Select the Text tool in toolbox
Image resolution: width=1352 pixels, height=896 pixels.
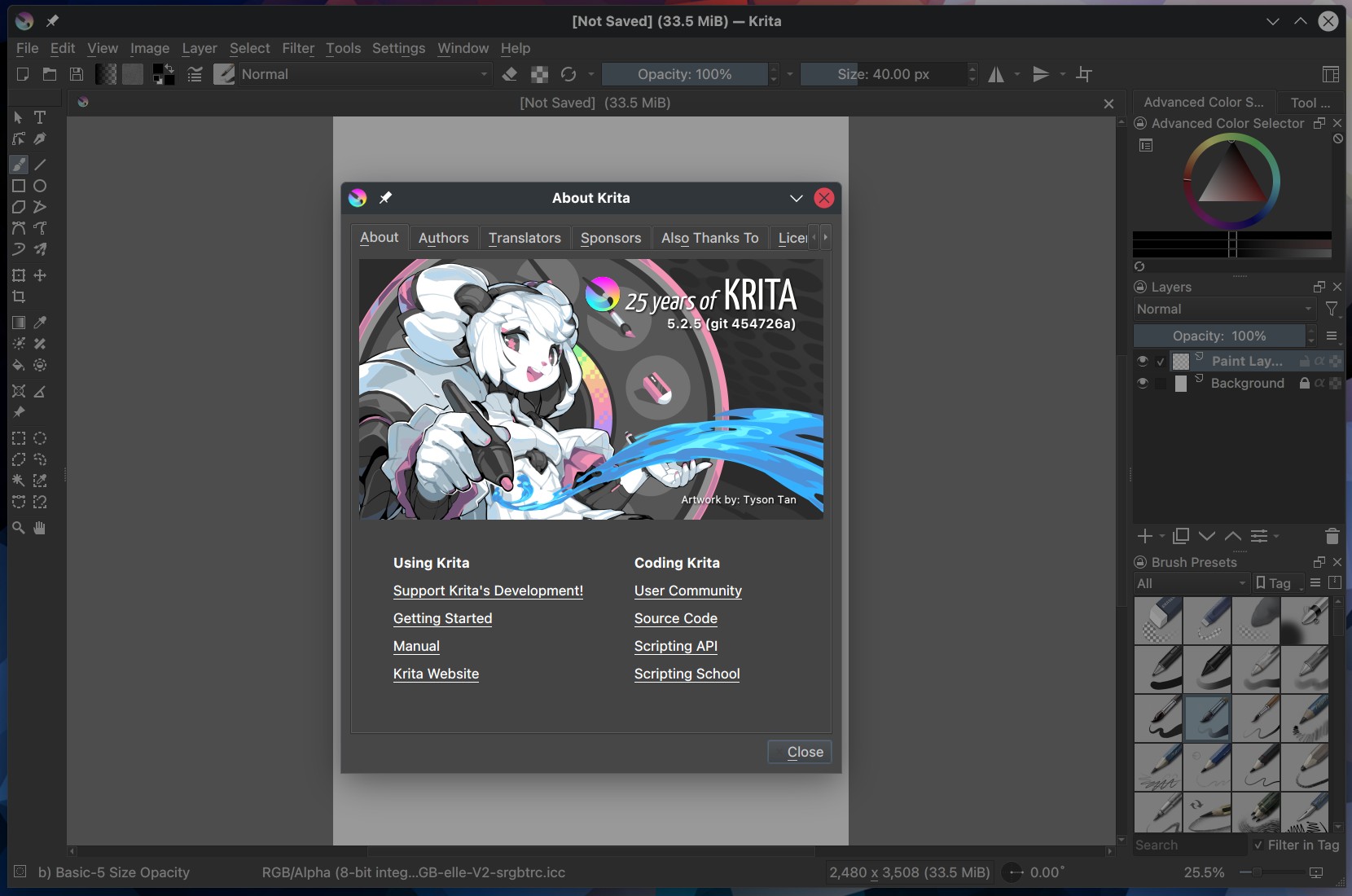click(40, 117)
